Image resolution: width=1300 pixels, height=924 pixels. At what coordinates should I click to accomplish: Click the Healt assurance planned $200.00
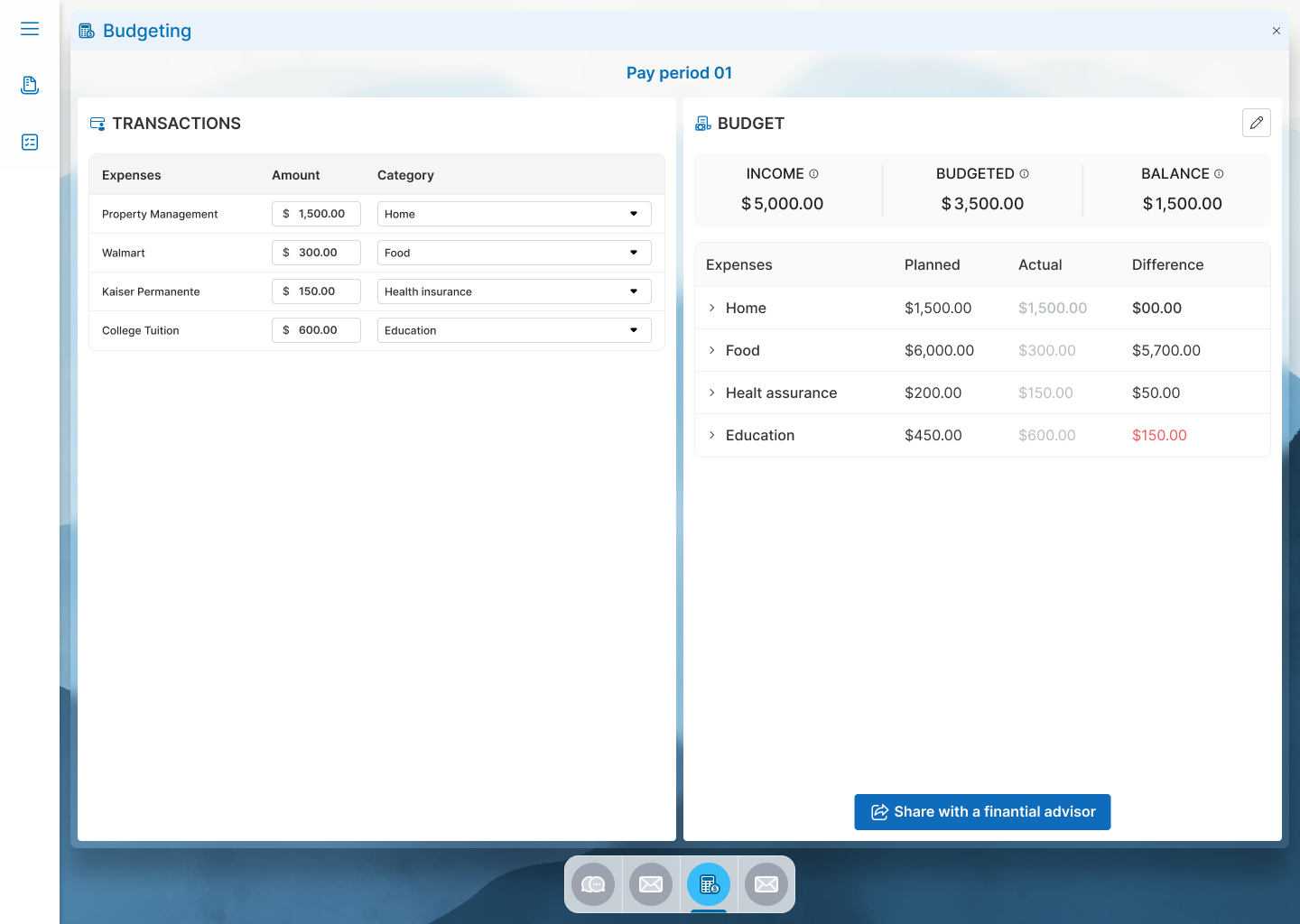pos(933,393)
